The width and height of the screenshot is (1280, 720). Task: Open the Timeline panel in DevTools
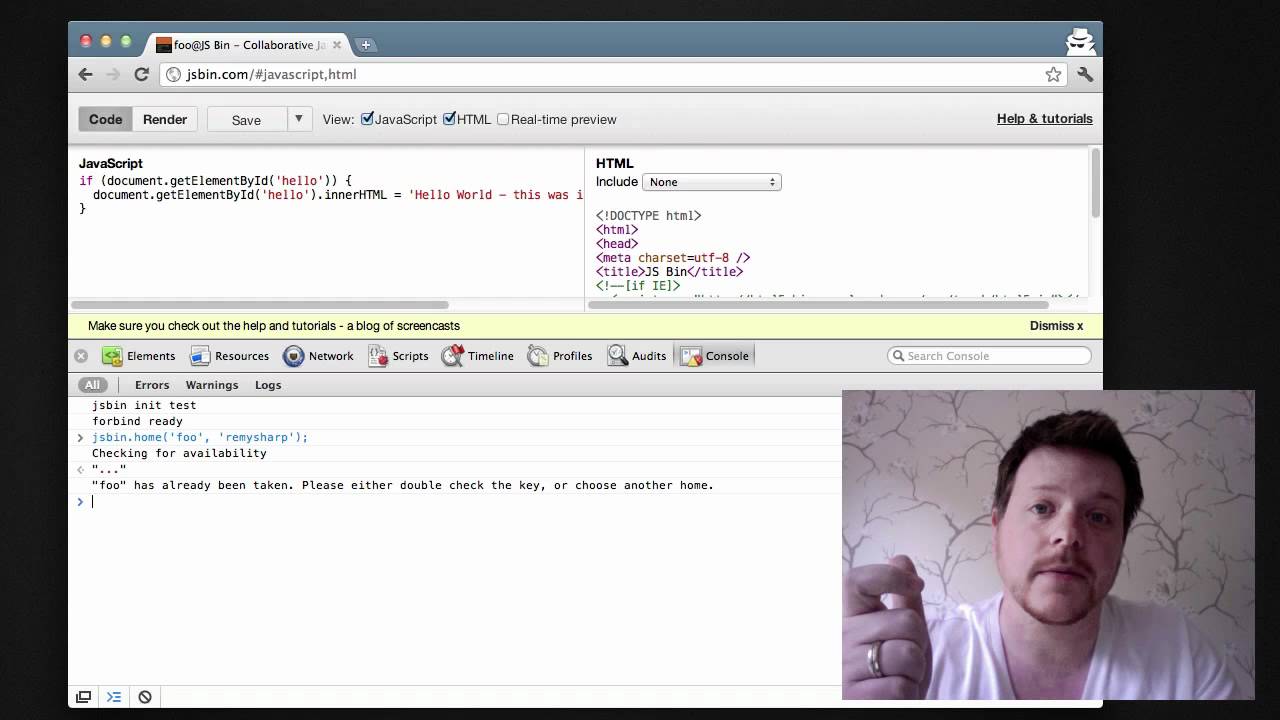pyautogui.click(x=478, y=356)
